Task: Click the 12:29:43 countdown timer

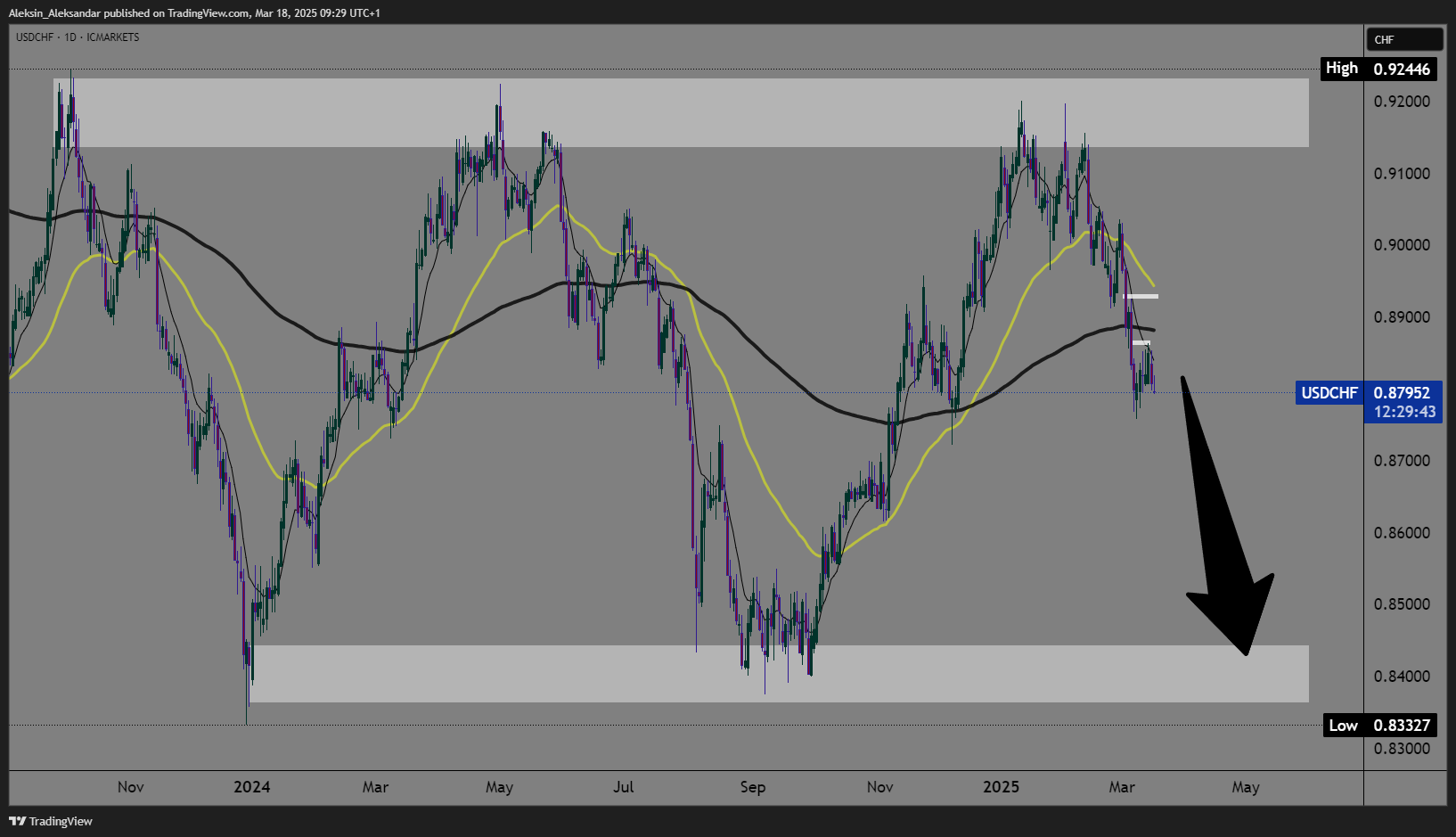Action: [1404, 412]
